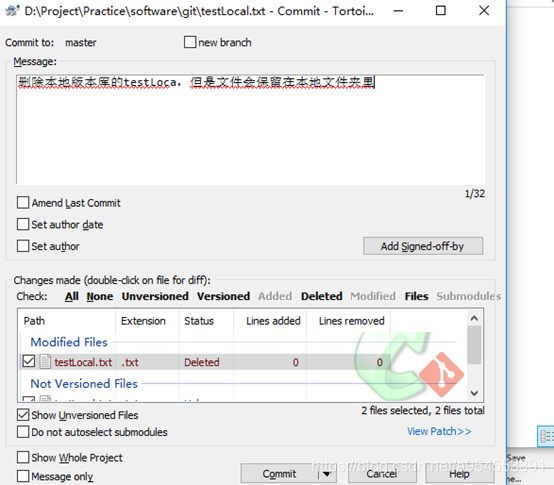The width and height of the screenshot is (554, 485).
Task: Click the Cancel button
Action: (382, 474)
